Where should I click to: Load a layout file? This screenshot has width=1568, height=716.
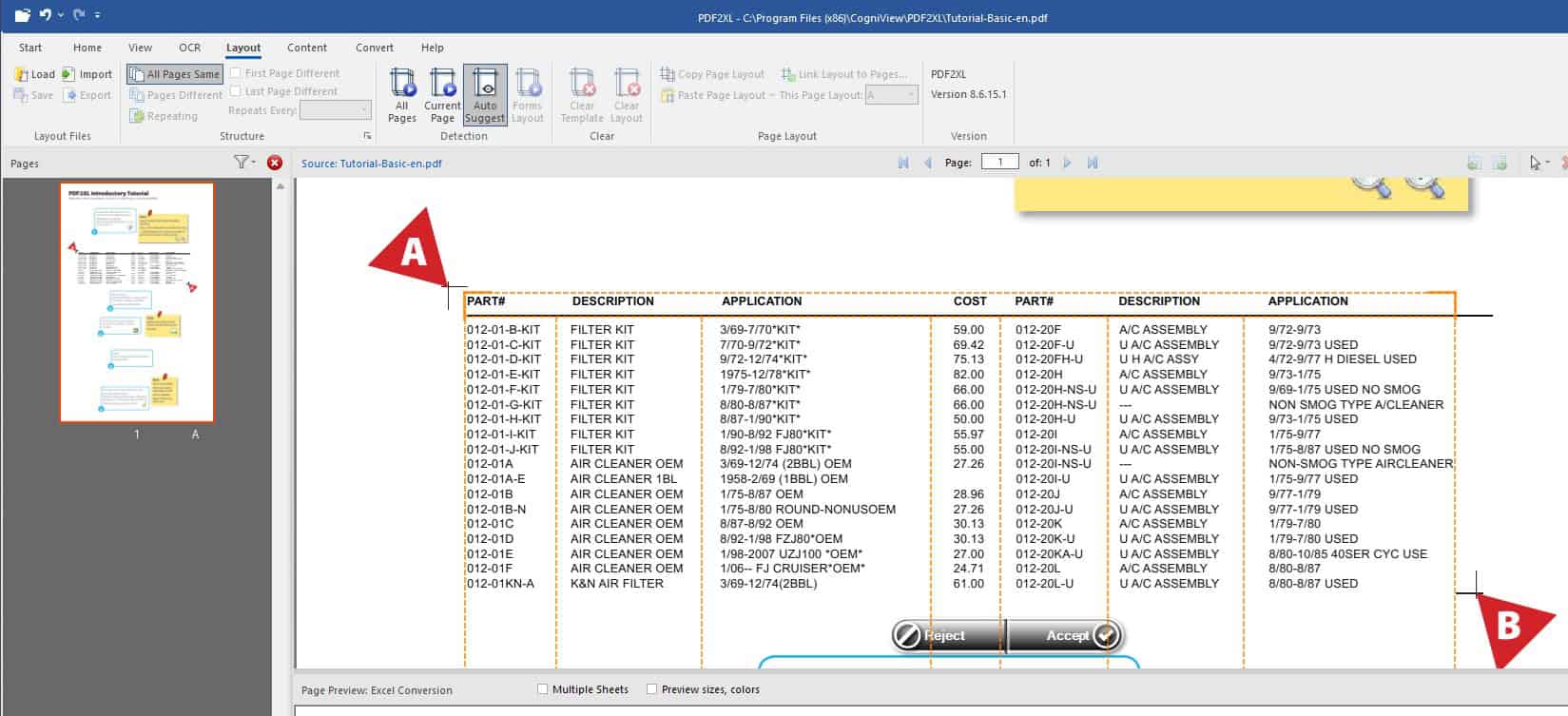35,74
